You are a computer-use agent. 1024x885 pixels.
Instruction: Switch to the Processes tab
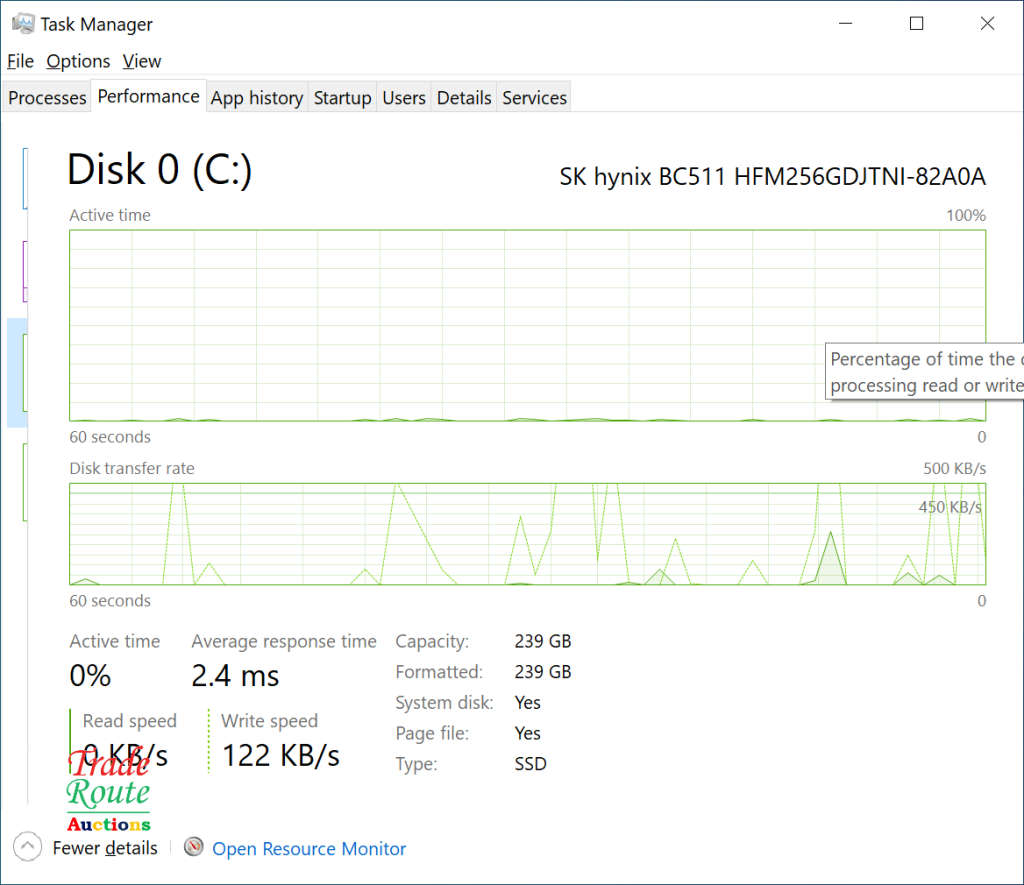coord(46,97)
